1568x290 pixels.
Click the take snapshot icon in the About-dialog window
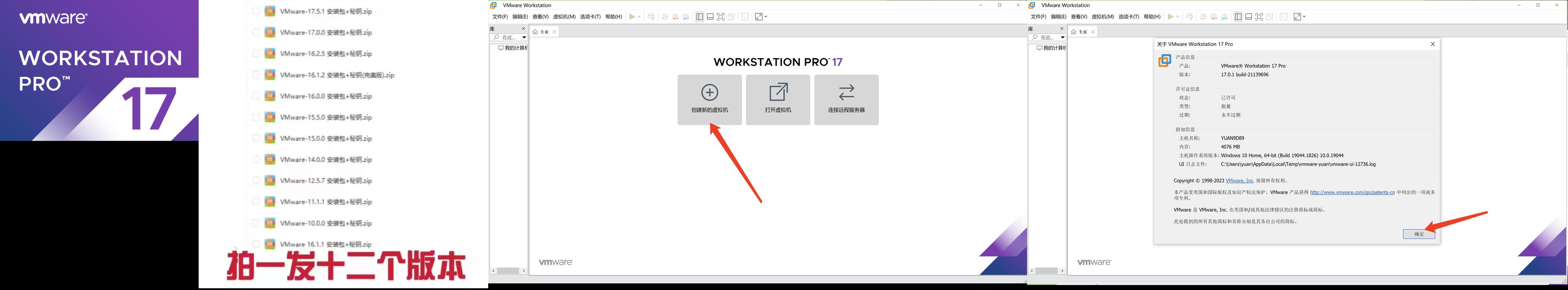coord(1203,17)
